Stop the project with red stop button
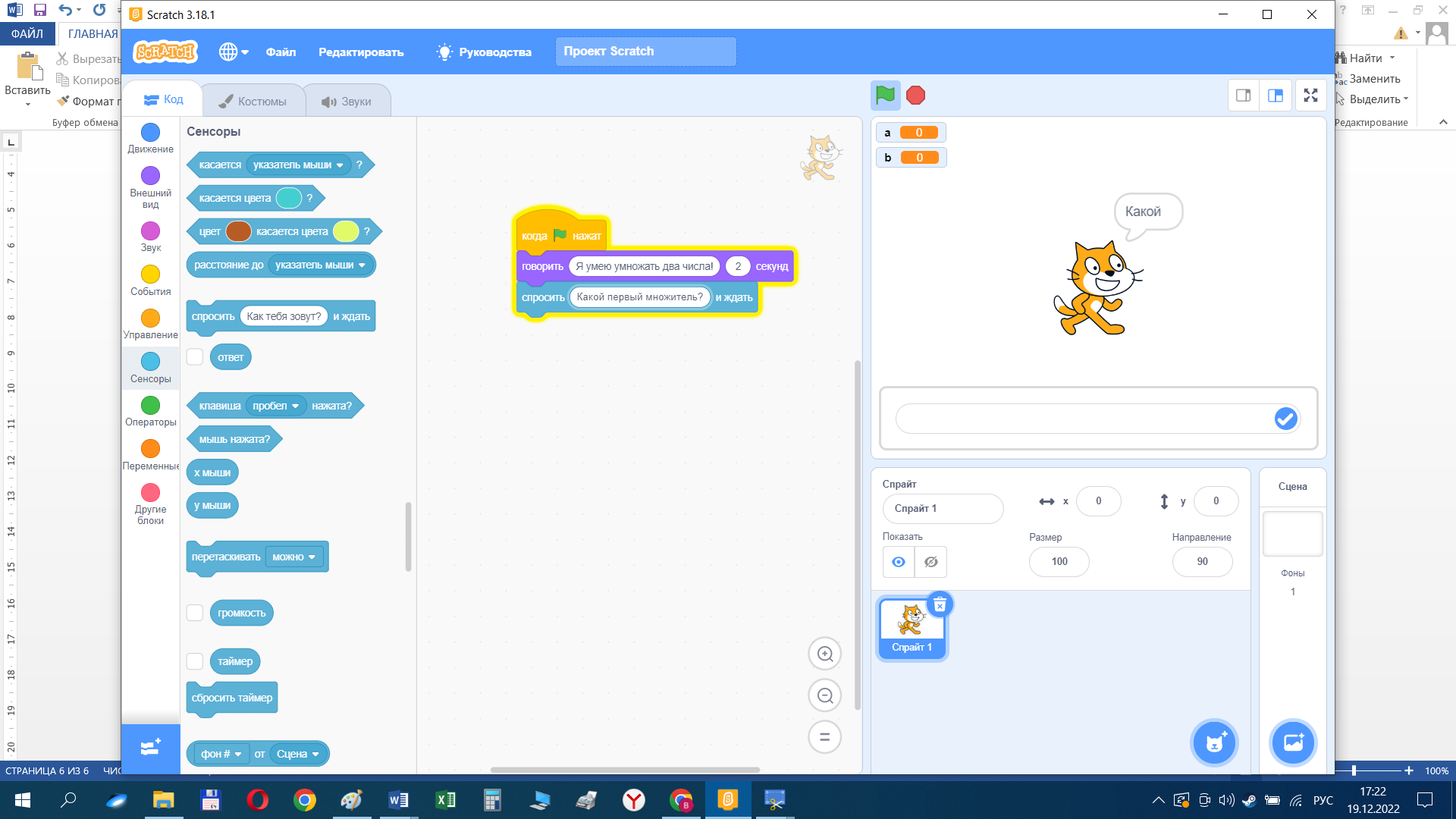This screenshot has height=819, width=1456. pyautogui.click(x=915, y=96)
